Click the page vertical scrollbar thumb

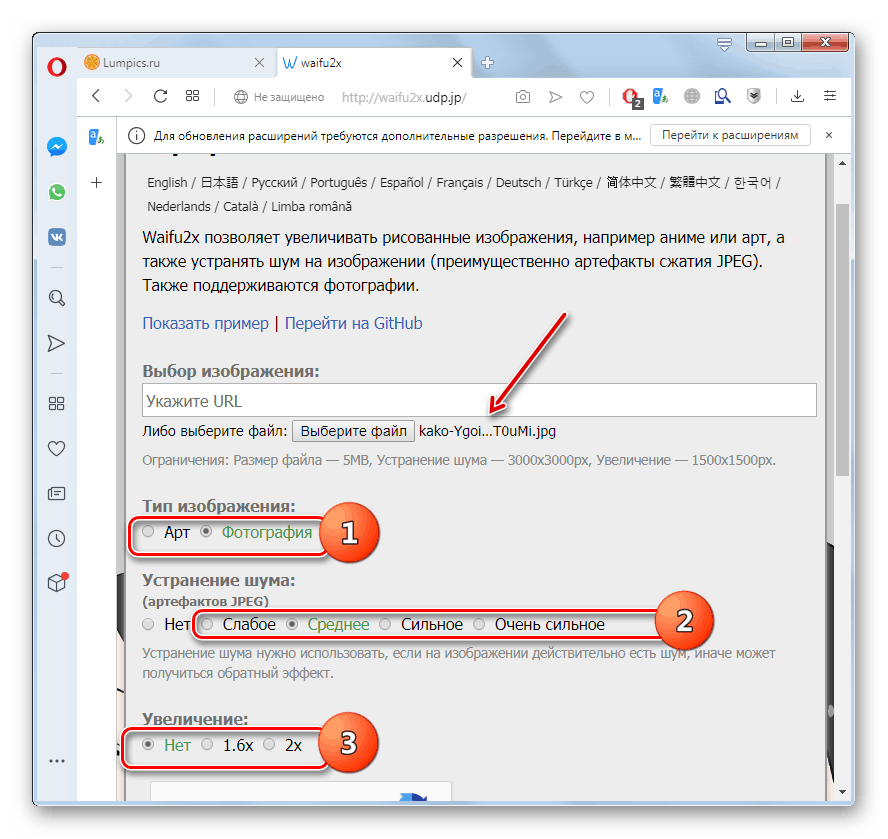tap(842, 340)
